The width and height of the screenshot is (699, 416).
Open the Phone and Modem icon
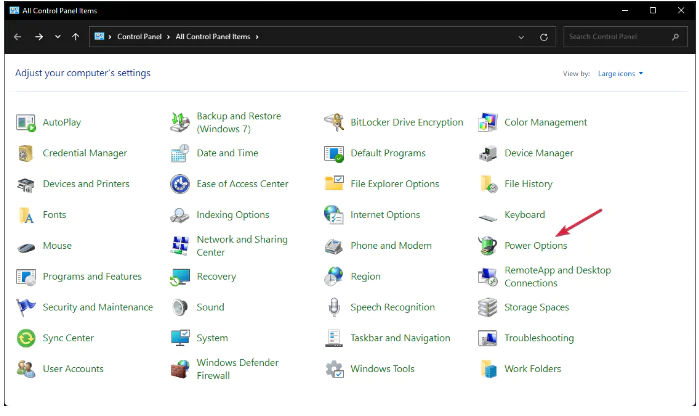tap(334, 247)
